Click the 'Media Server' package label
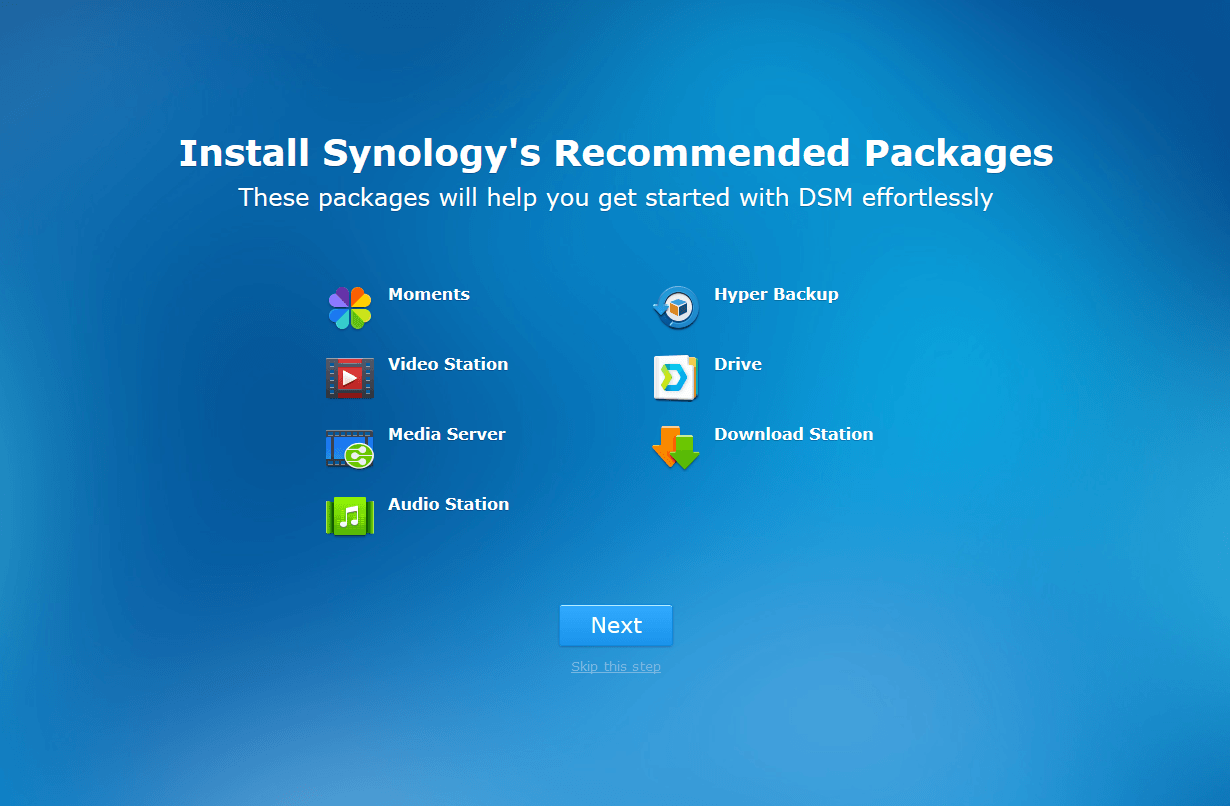 pos(447,434)
